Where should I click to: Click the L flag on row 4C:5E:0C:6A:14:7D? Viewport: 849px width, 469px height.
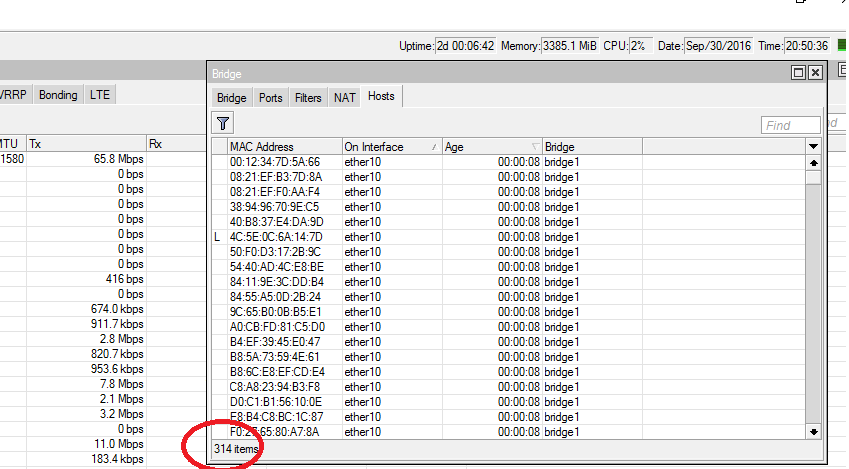(217, 237)
